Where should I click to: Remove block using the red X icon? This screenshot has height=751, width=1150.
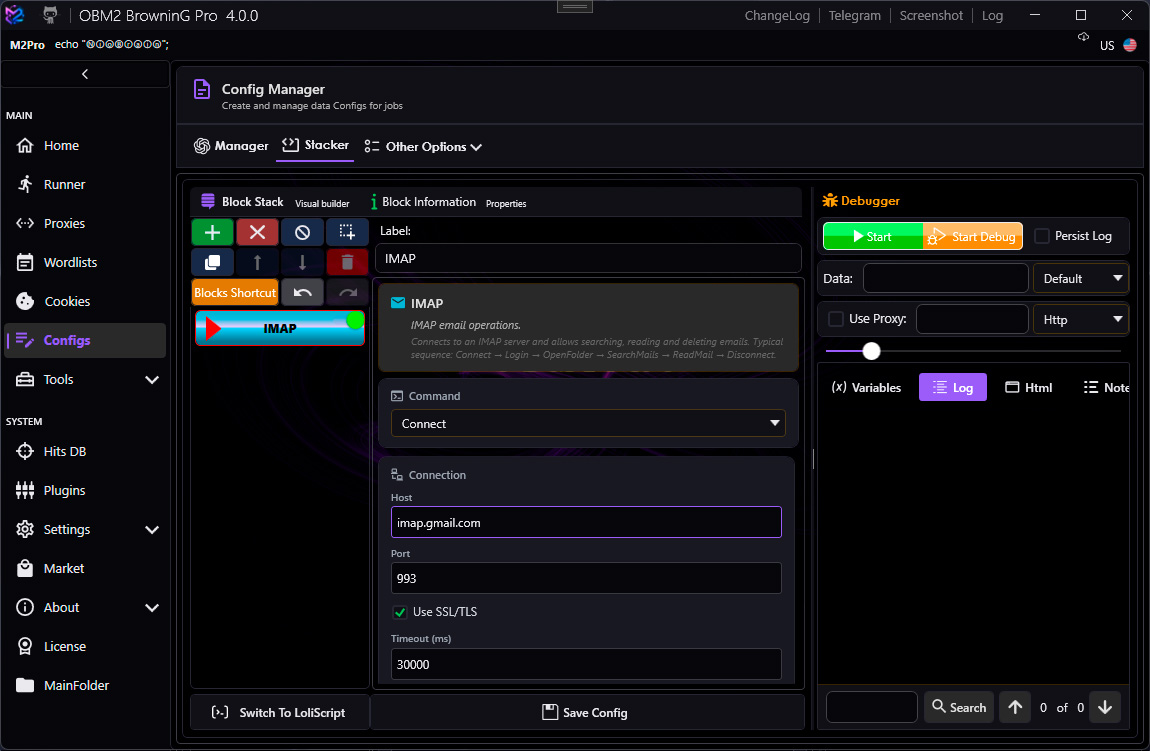click(x=257, y=232)
